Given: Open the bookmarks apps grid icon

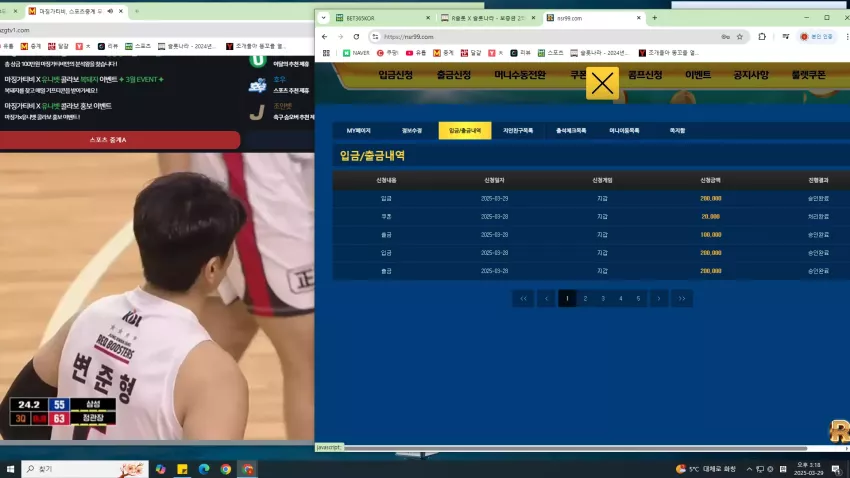Looking at the screenshot, I should pos(326,53).
